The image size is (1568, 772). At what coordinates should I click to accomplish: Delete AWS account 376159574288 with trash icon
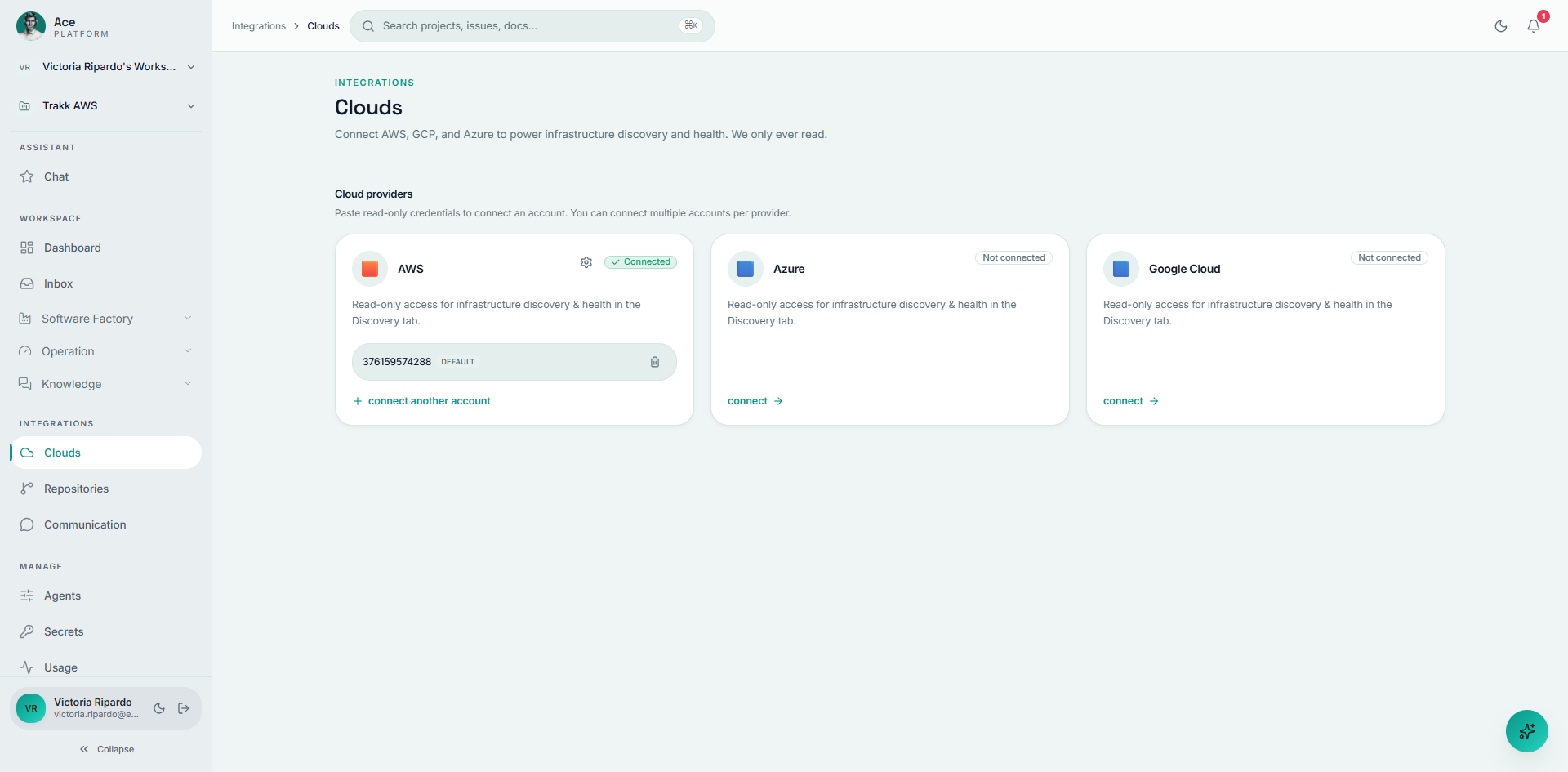[655, 362]
